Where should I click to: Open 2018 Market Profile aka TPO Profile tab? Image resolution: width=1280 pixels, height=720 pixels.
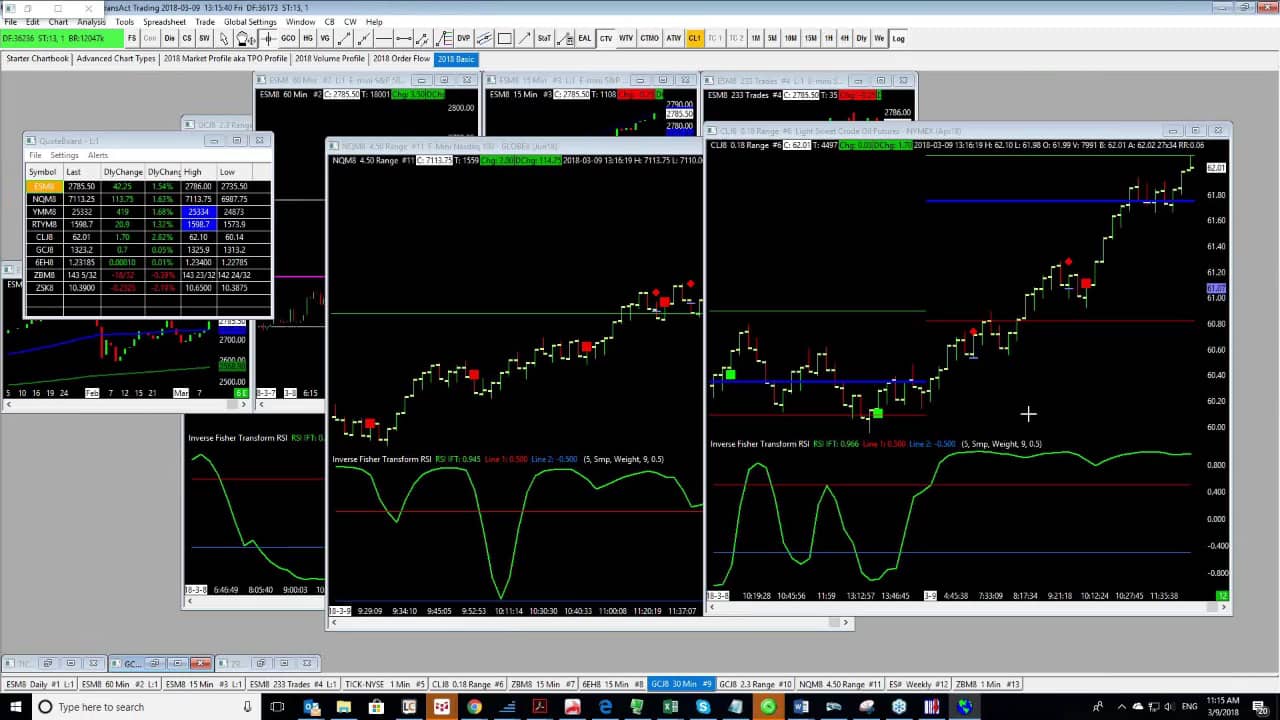click(225, 59)
